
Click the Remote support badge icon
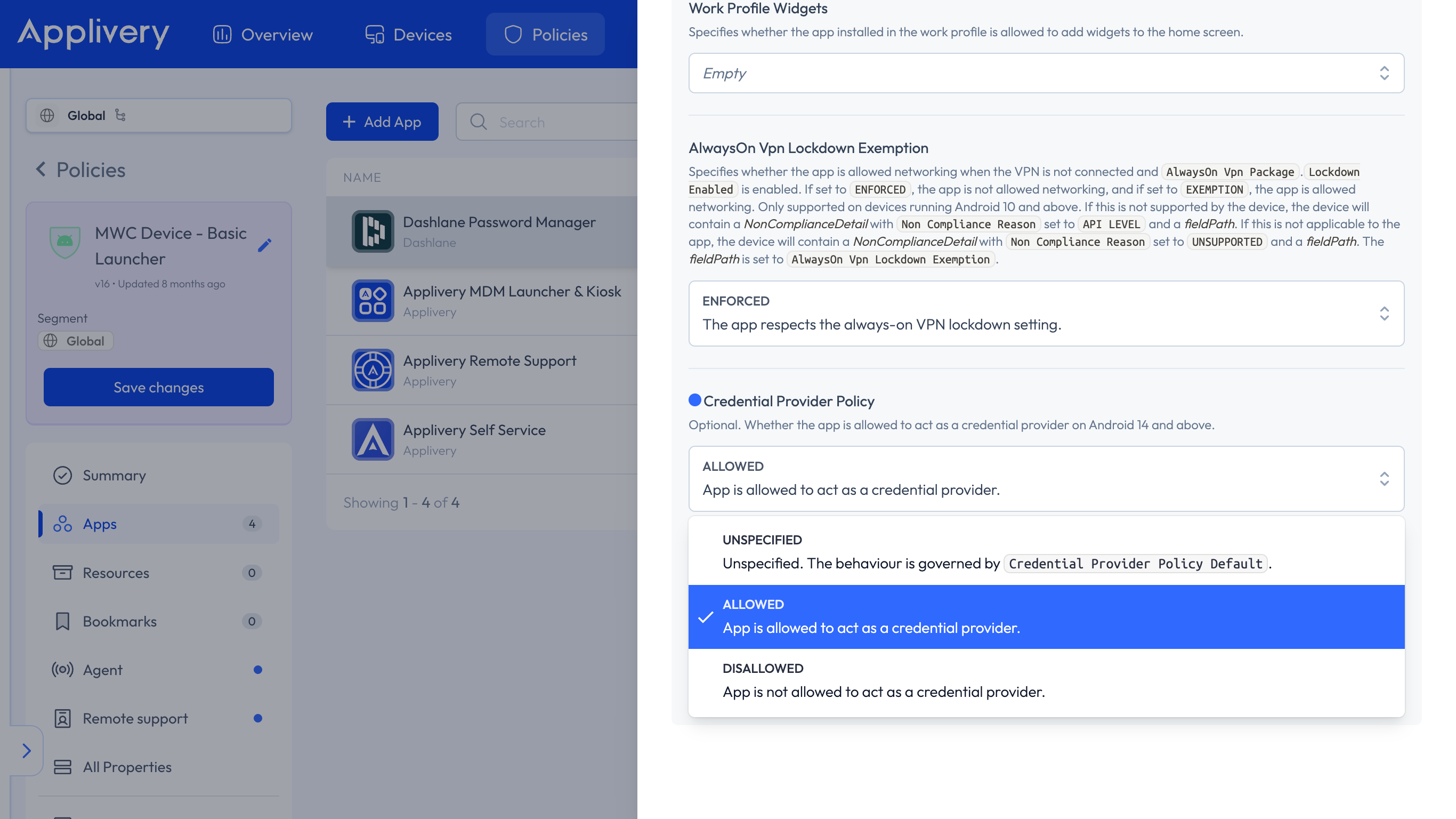(62, 718)
